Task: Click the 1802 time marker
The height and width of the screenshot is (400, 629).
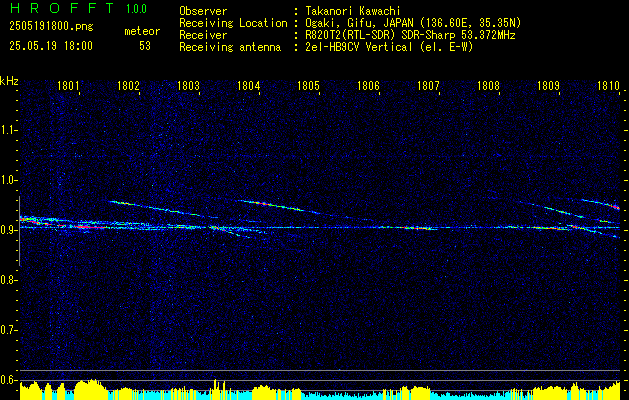Action: coord(128,85)
